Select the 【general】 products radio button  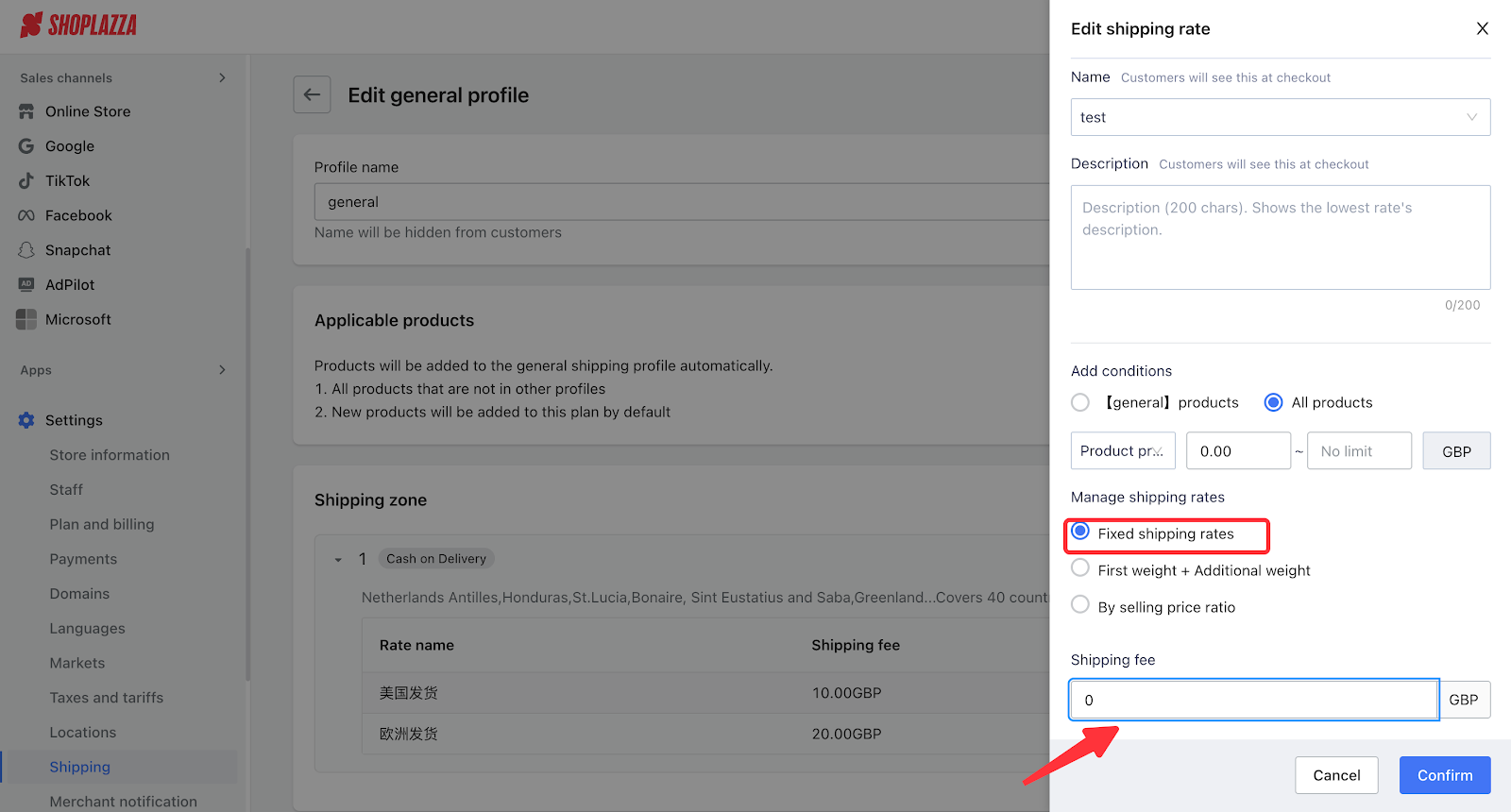pos(1080,402)
